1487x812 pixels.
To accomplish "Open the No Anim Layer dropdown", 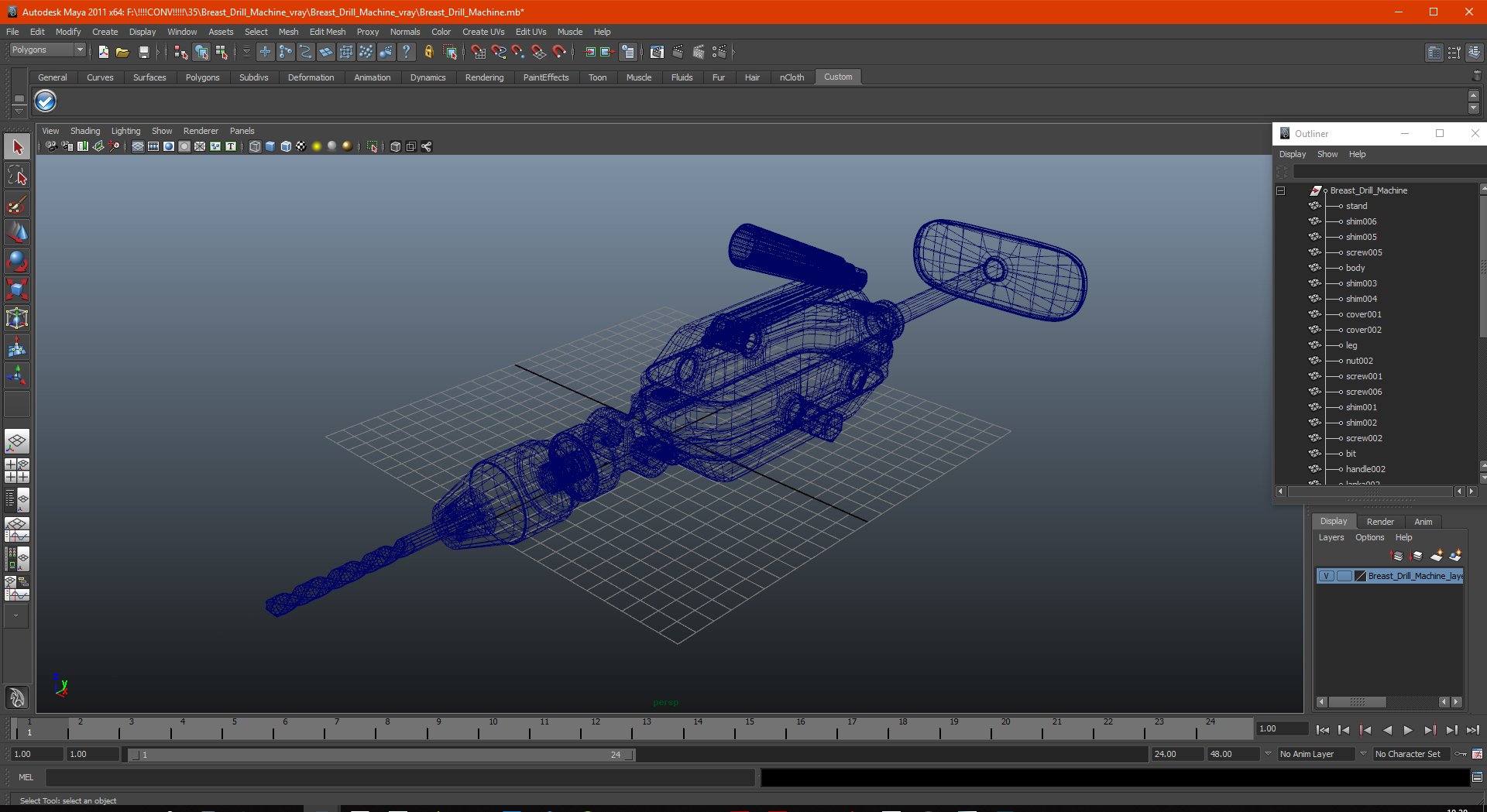I will pos(1316,754).
